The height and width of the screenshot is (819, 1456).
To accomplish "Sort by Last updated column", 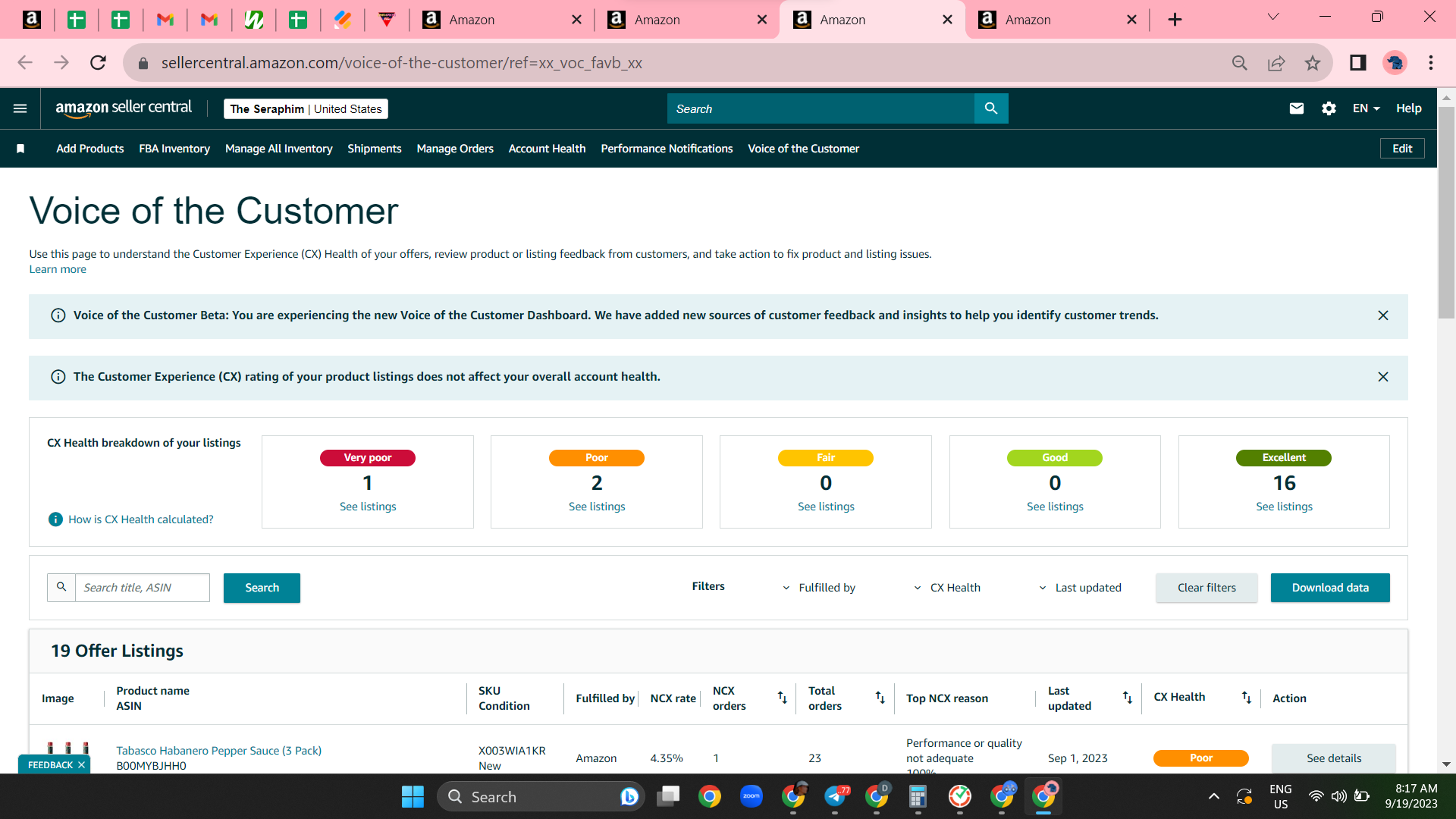I will point(1128,698).
